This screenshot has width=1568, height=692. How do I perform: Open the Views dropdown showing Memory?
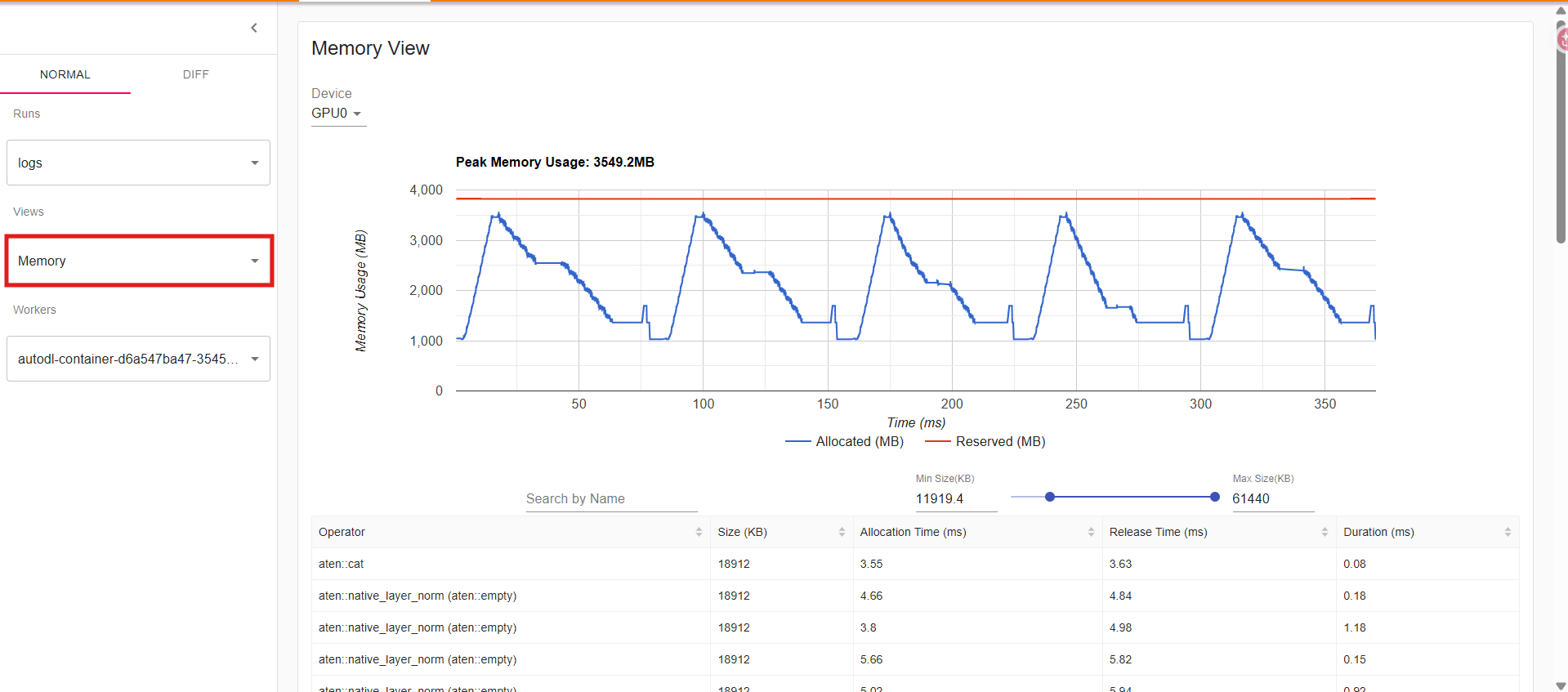138,261
